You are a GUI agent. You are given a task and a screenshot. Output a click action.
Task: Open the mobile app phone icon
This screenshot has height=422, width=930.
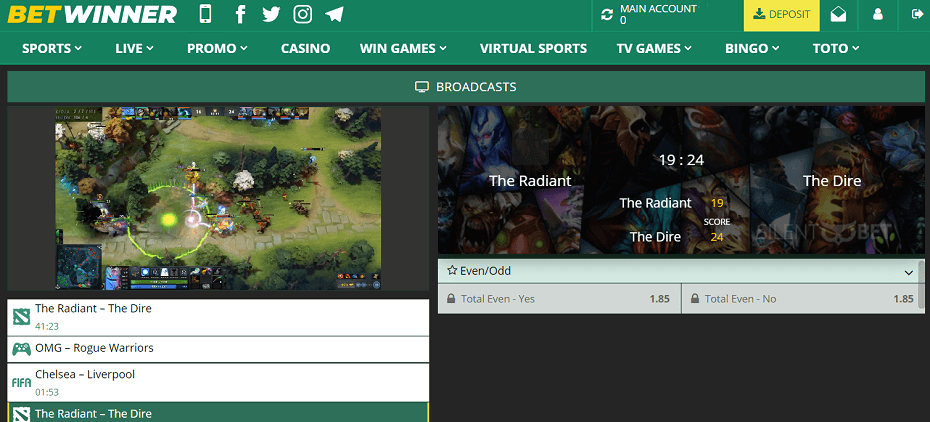click(206, 14)
